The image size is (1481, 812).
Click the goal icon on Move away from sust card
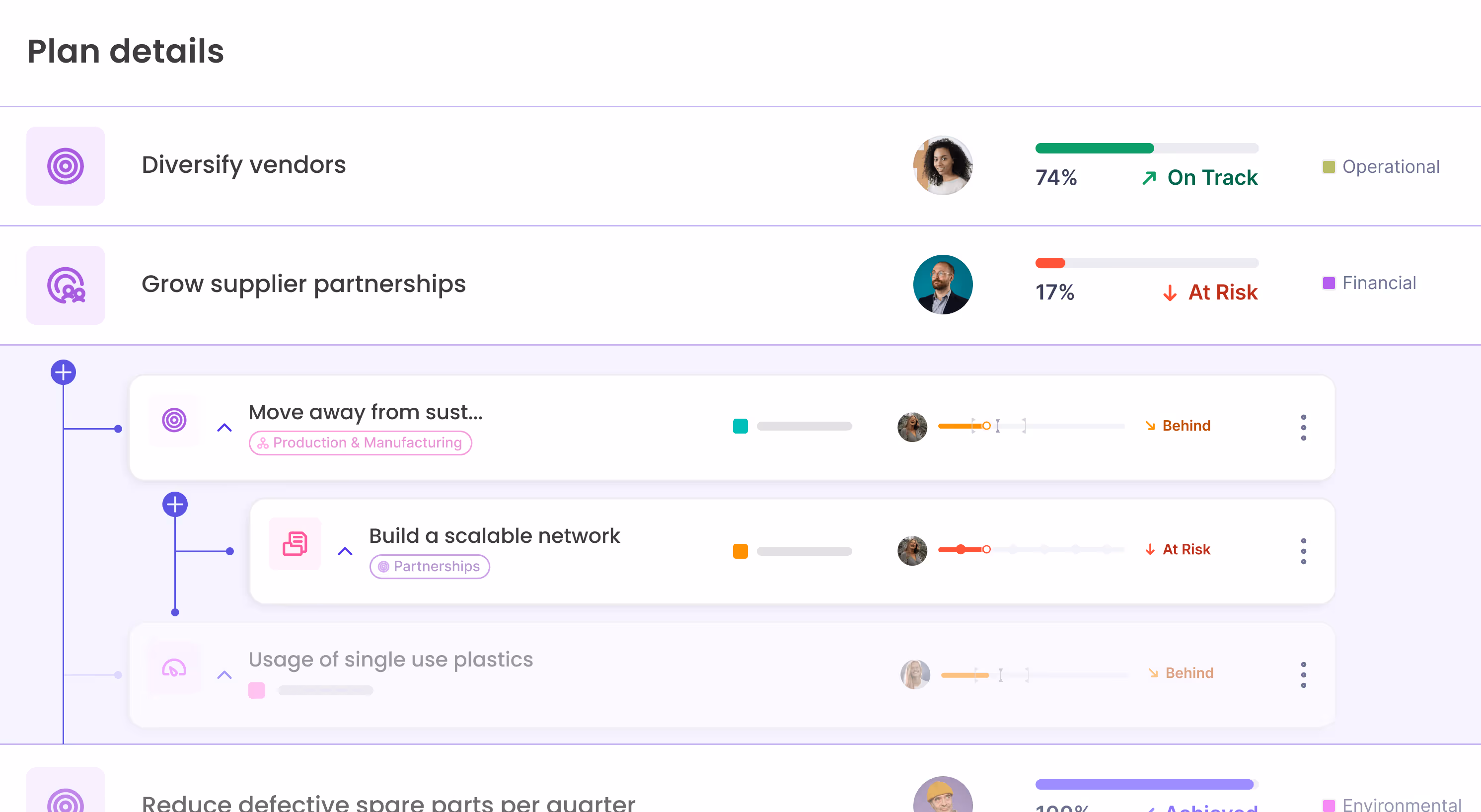[174, 421]
